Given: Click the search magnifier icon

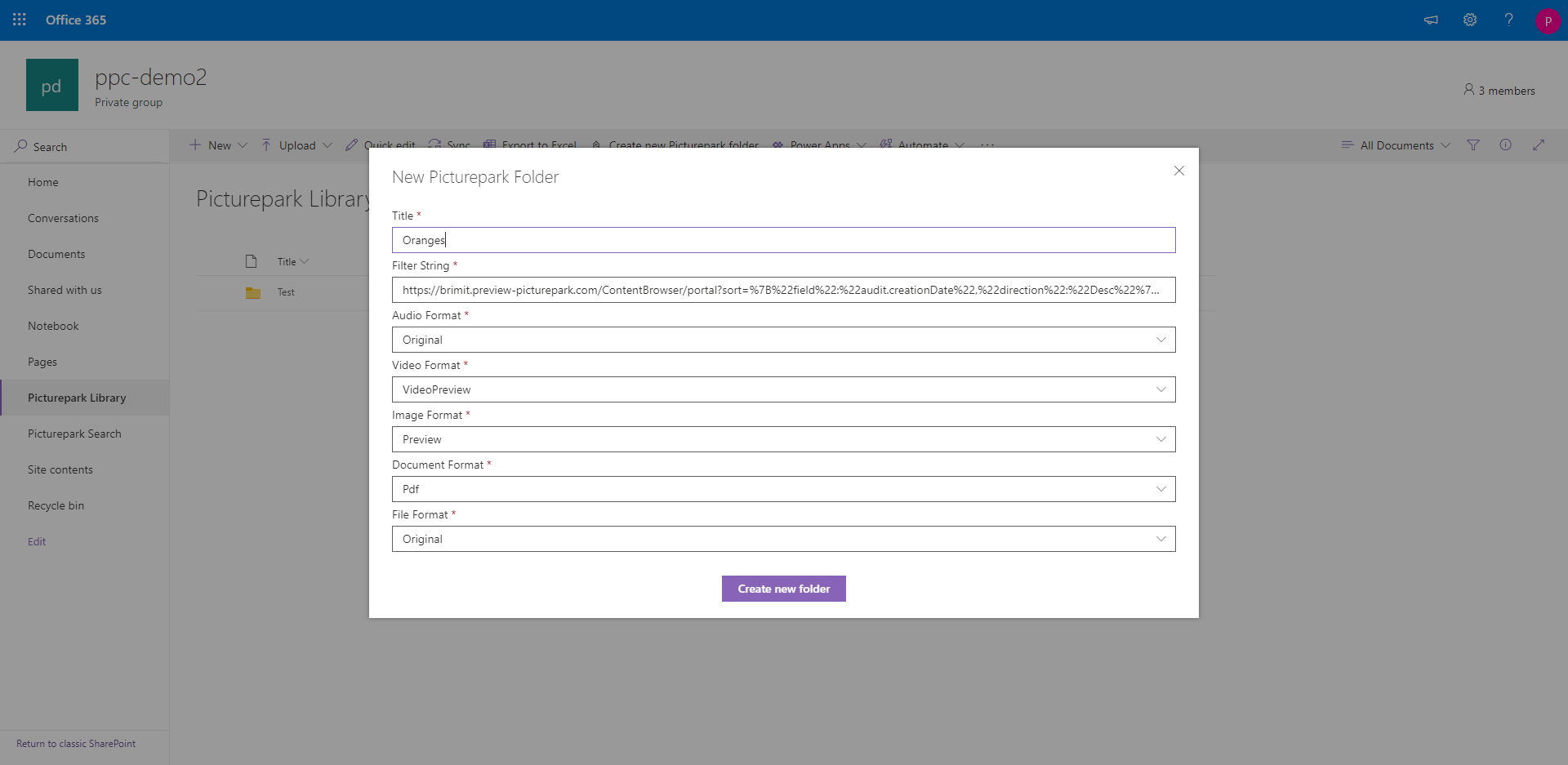Looking at the screenshot, I should point(21,146).
